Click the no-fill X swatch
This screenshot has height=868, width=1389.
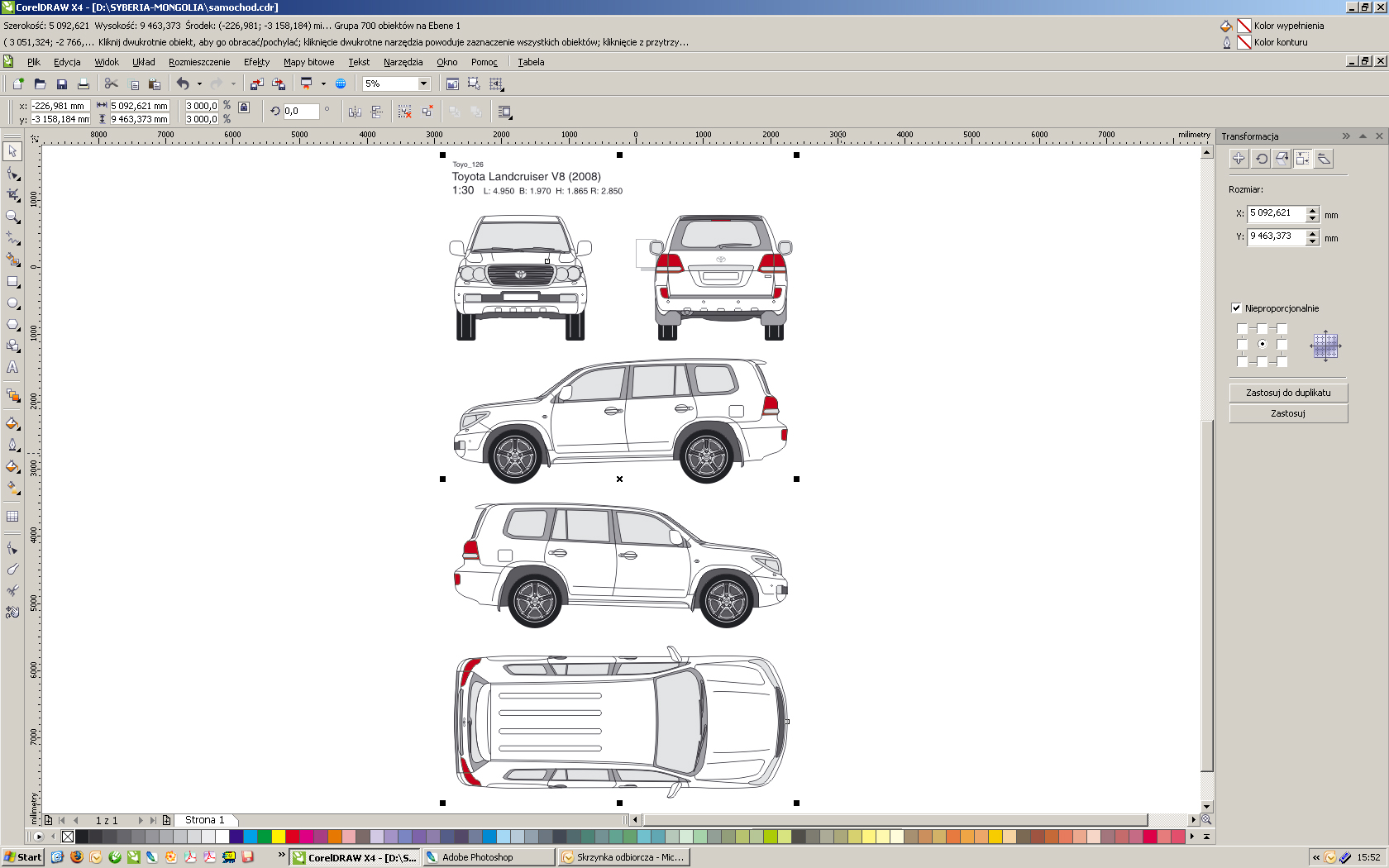(x=68, y=837)
